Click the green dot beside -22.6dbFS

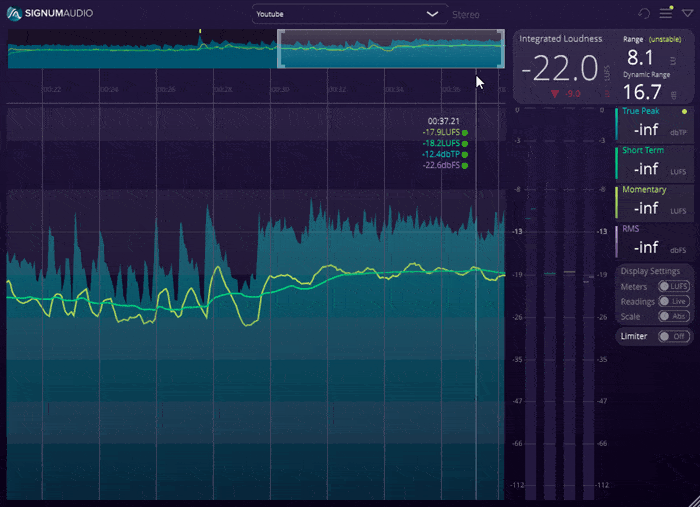[465, 165]
